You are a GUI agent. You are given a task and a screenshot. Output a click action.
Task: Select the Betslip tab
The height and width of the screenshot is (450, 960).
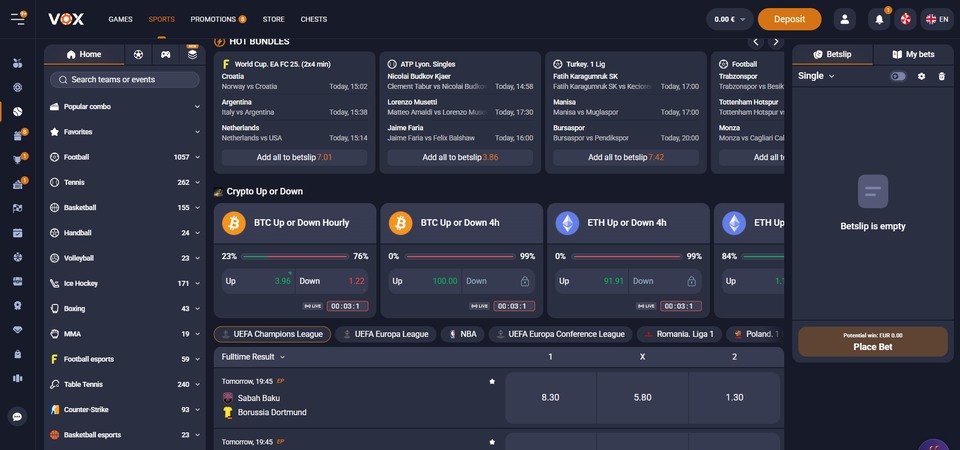(832, 54)
